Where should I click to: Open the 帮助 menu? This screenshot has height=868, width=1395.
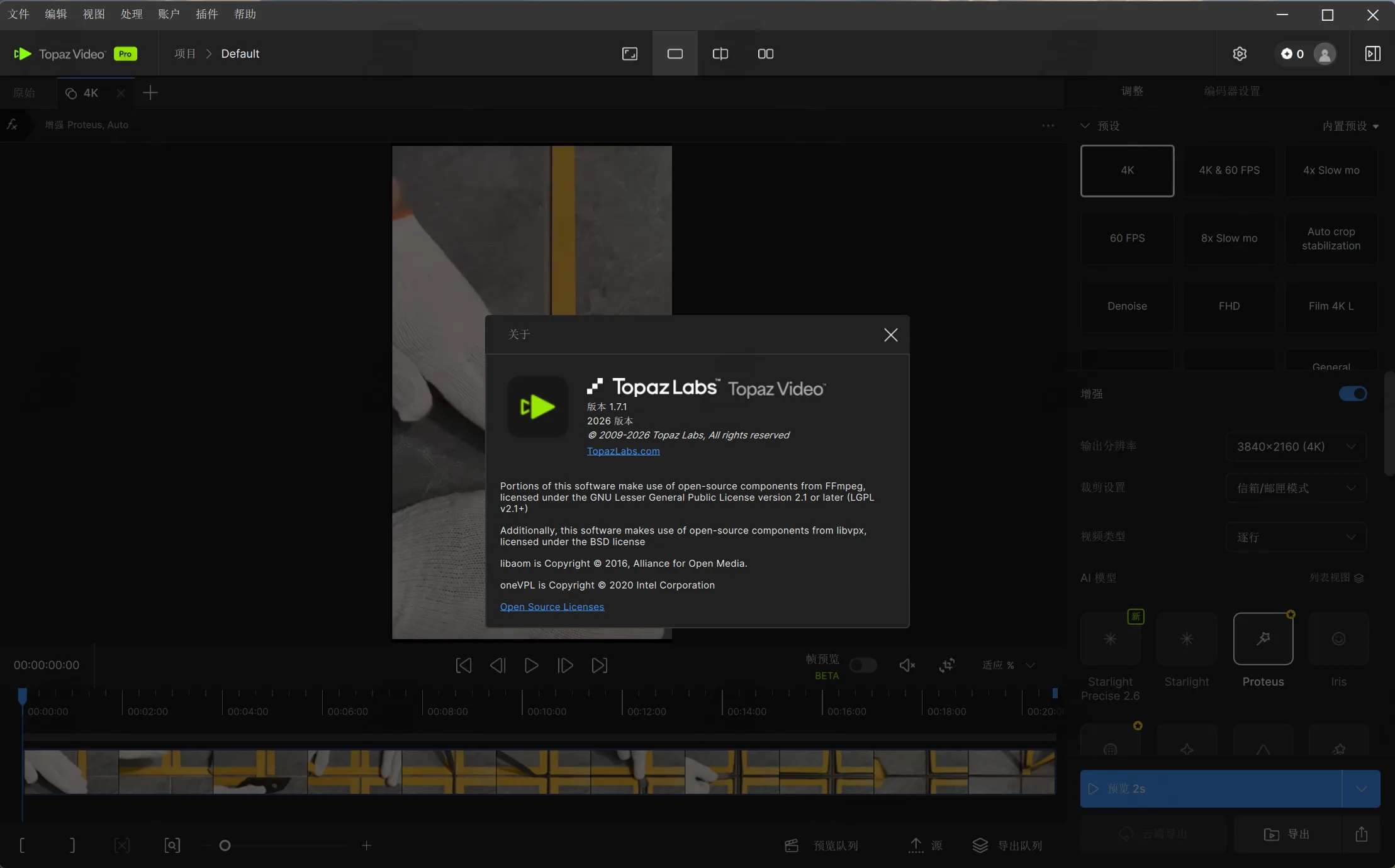click(245, 14)
